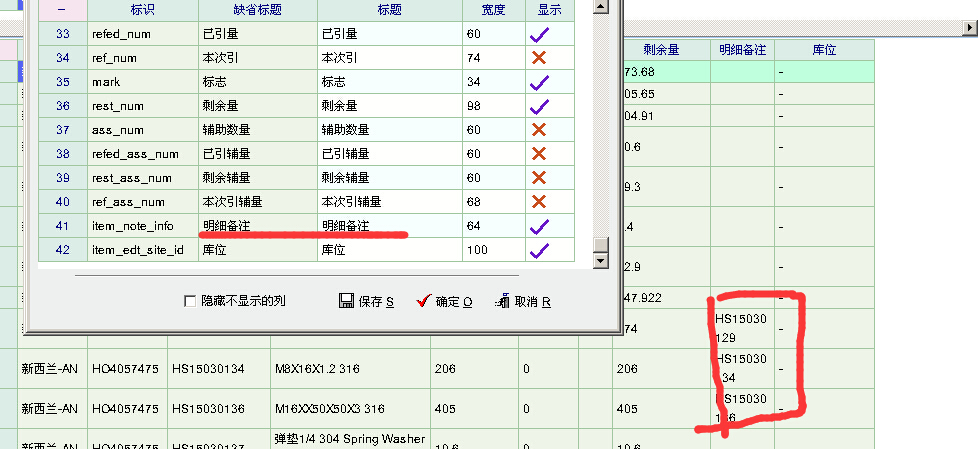The width and height of the screenshot is (978, 449).
Task: Click display checkmark in mark row
Action: 540,82
